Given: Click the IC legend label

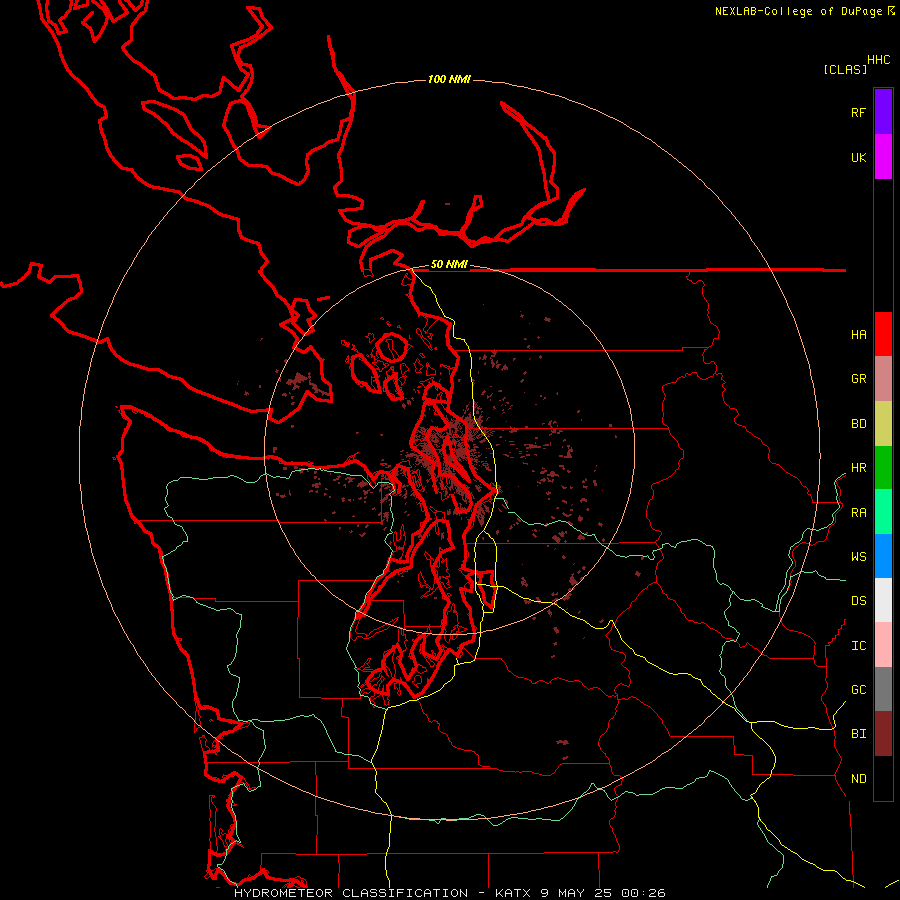Looking at the screenshot, I should click(858, 646).
